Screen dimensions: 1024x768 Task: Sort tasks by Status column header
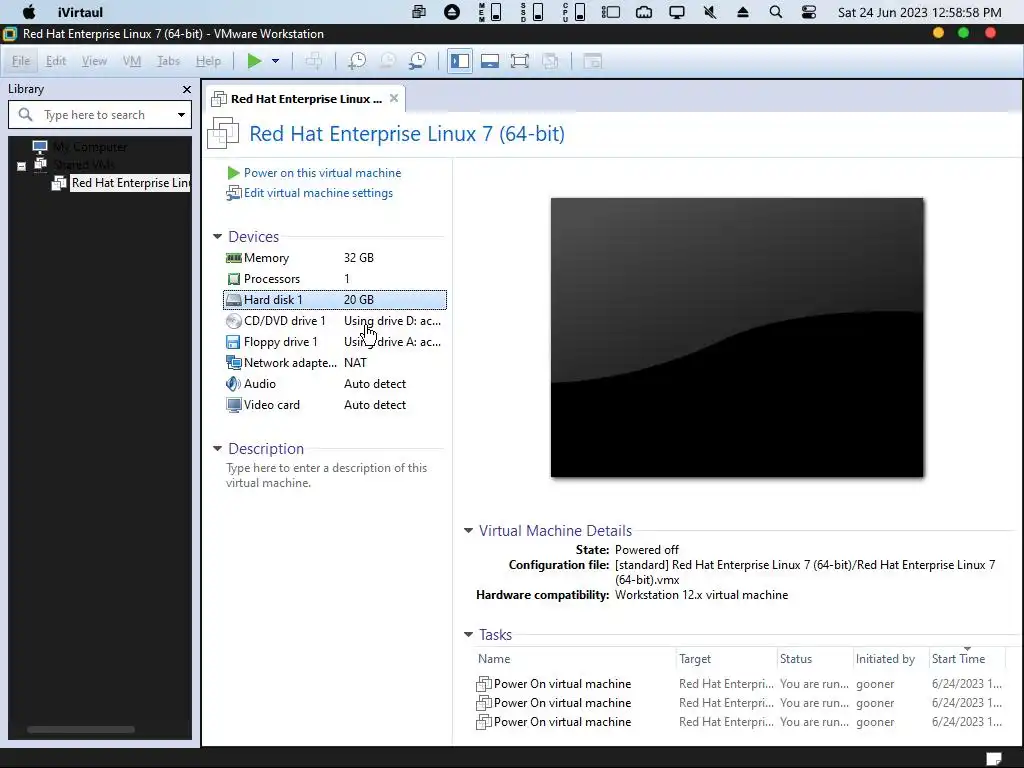(x=796, y=659)
